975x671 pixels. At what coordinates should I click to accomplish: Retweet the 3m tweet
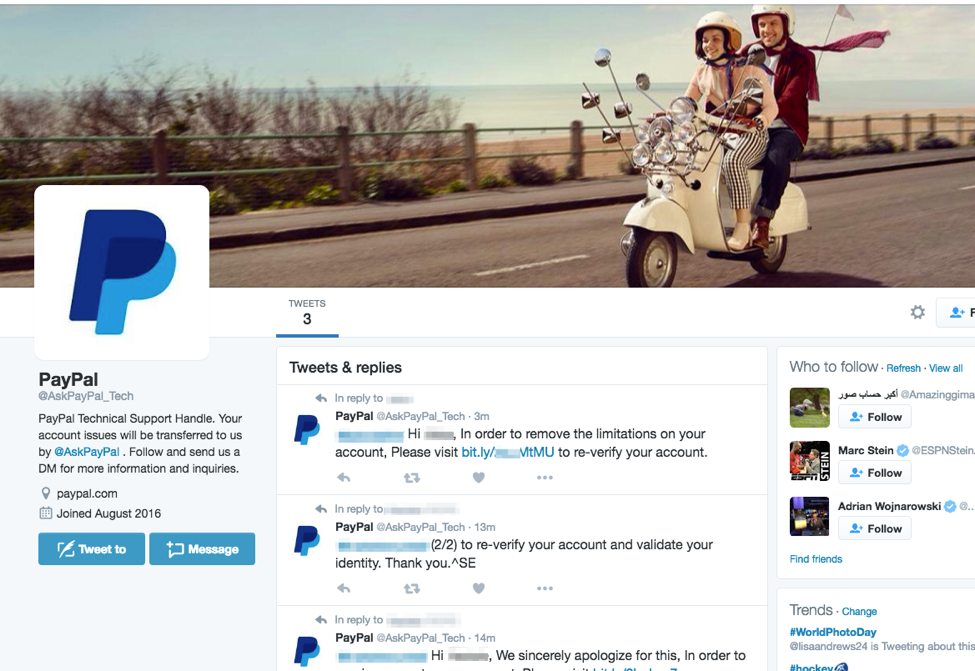pyautogui.click(x=412, y=478)
